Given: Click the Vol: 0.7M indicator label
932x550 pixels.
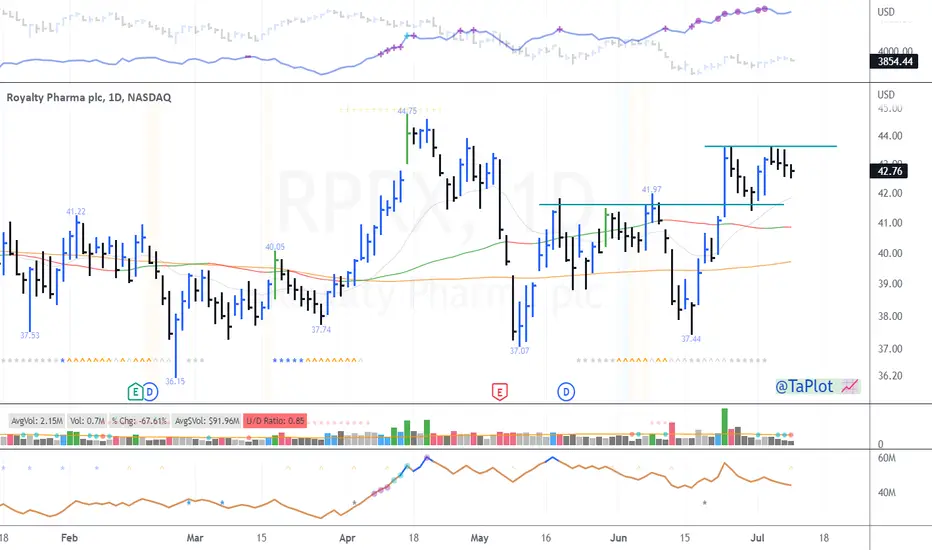Looking at the screenshot, I should pos(87,421).
